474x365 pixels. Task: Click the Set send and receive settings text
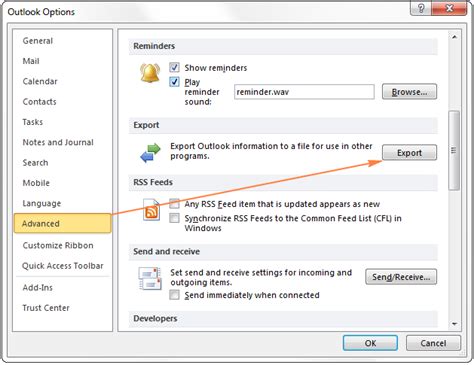point(261,277)
